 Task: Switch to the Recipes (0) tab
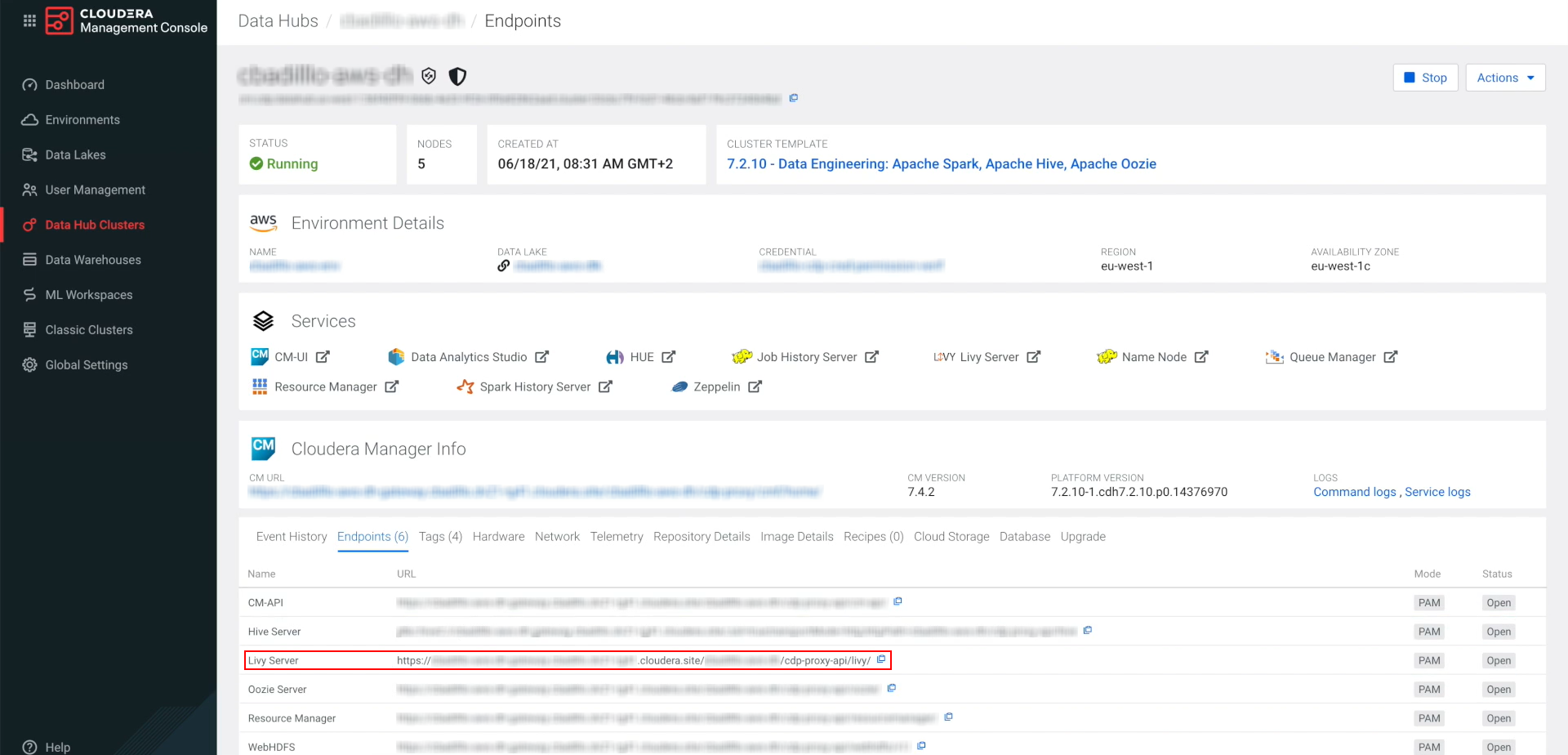[x=874, y=537]
